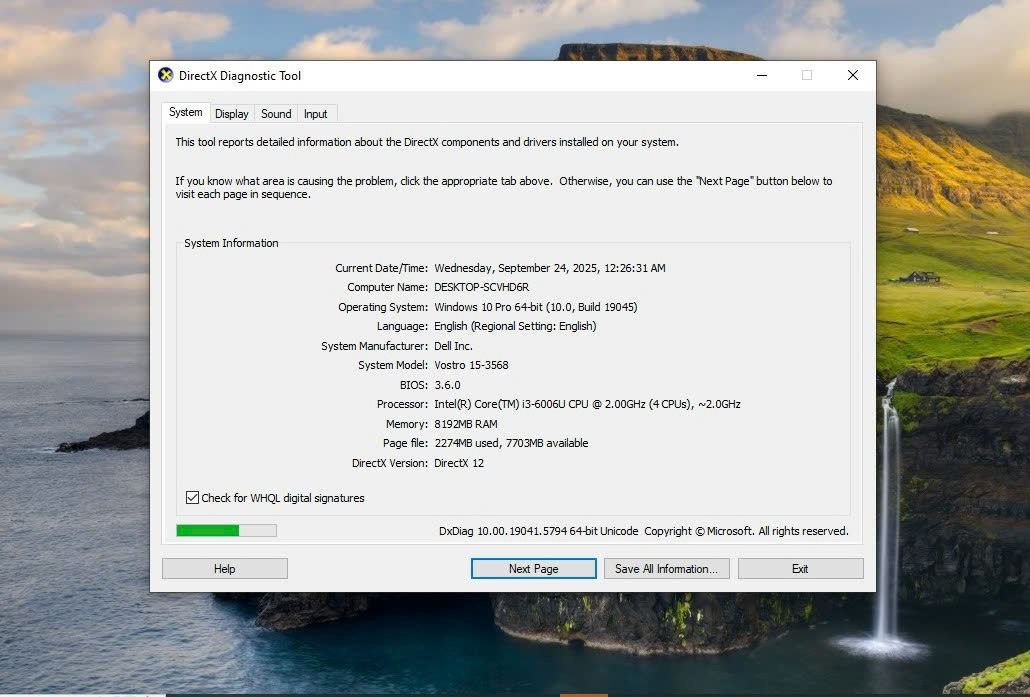Select the System tab
1030x697 pixels.
(186, 113)
